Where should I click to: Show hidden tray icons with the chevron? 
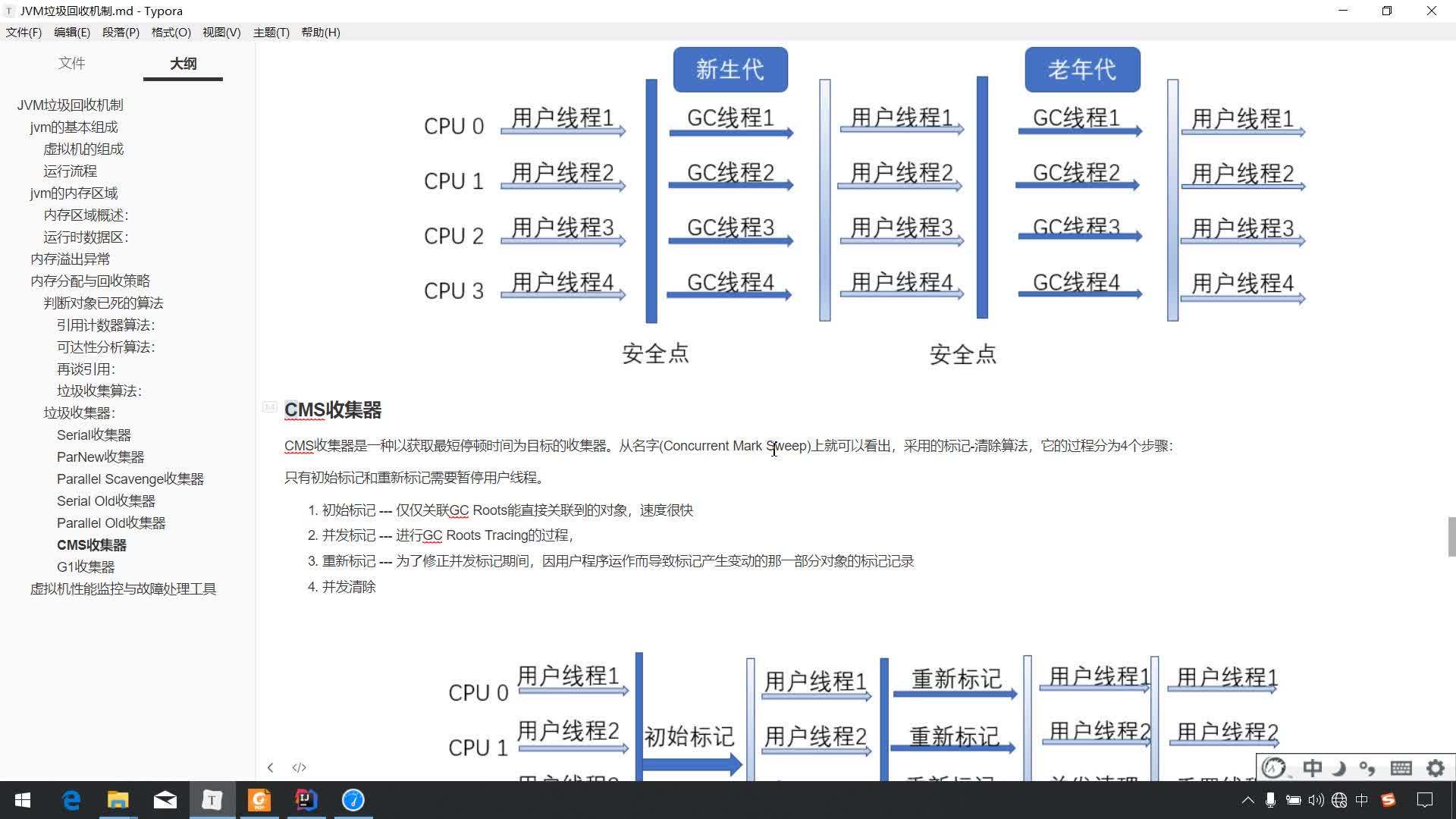coord(1247,799)
